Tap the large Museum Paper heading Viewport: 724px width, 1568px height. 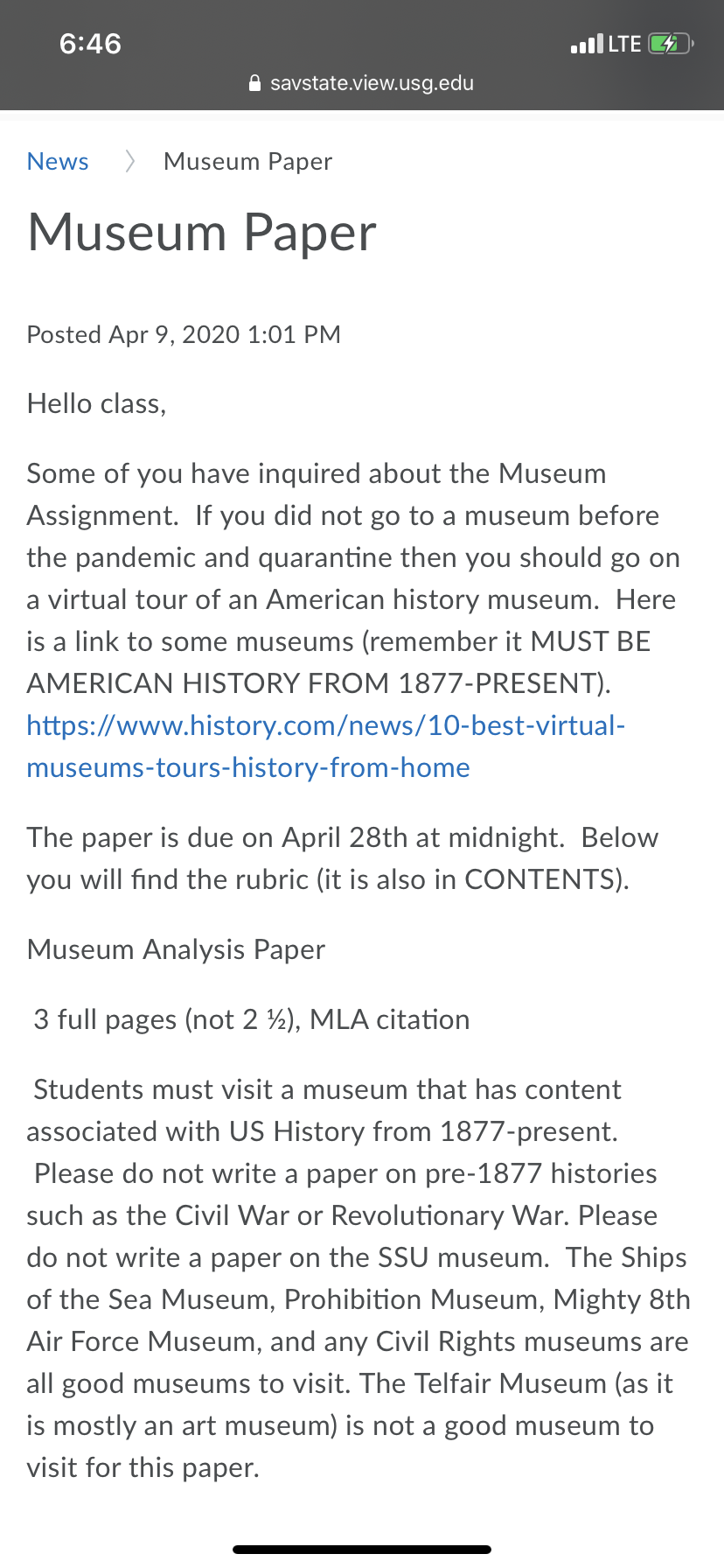(202, 233)
